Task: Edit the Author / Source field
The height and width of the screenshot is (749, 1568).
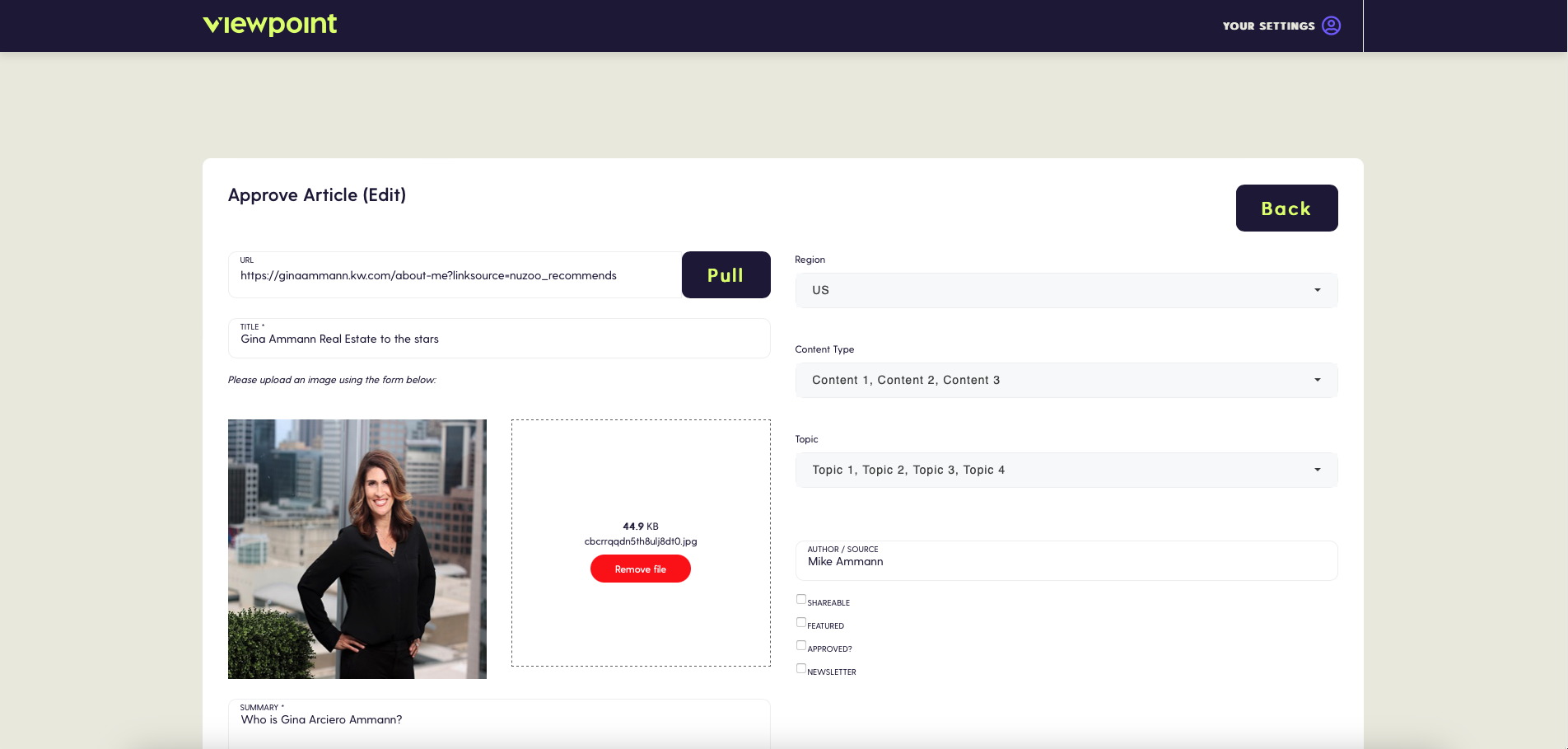Action: pos(1066,560)
